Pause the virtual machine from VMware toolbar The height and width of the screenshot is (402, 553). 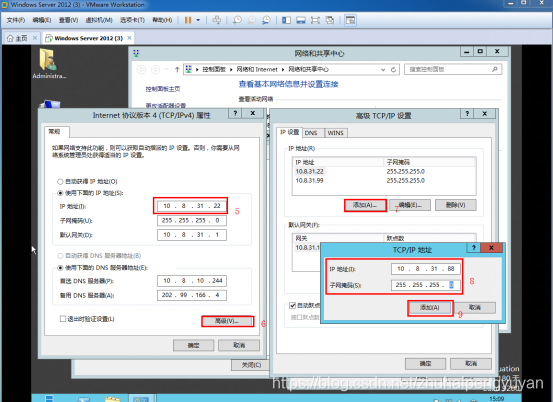point(188,20)
